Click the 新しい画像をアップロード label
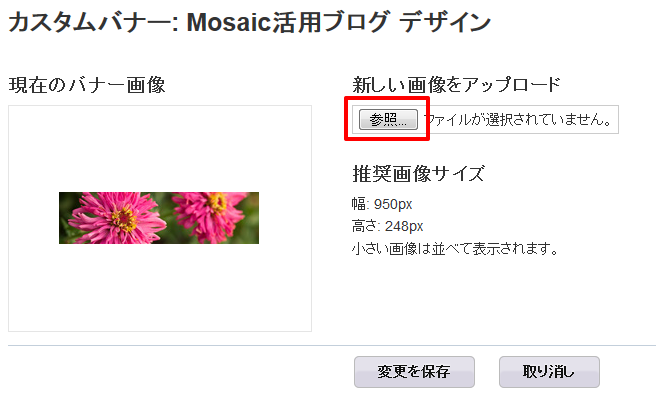 click(x=456, y=85)
